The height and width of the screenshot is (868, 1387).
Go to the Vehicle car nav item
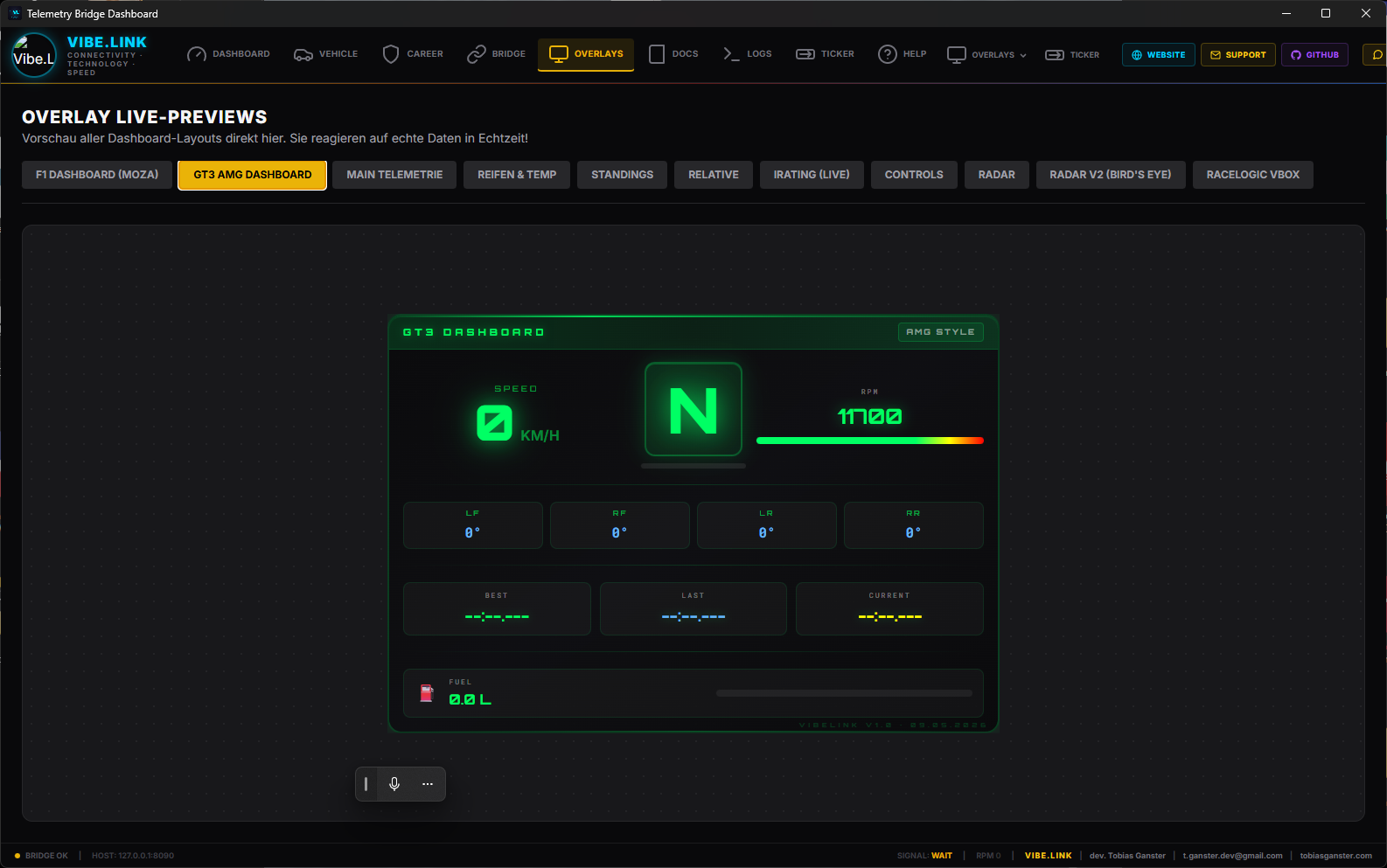coord(326,54)
